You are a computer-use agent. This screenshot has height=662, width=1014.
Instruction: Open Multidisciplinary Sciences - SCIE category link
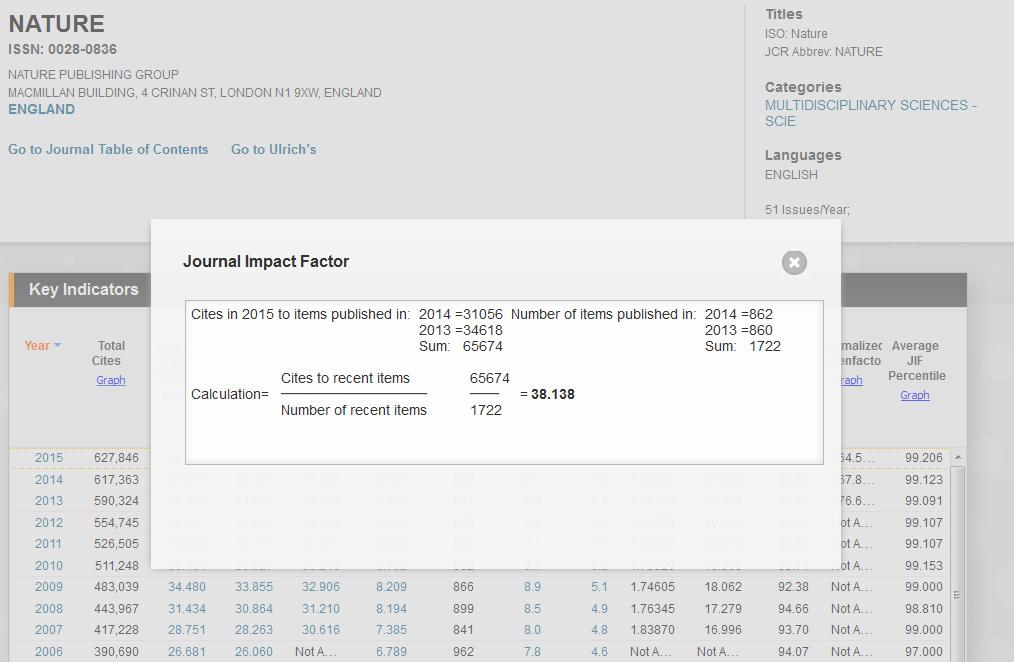tap(870, 113)
